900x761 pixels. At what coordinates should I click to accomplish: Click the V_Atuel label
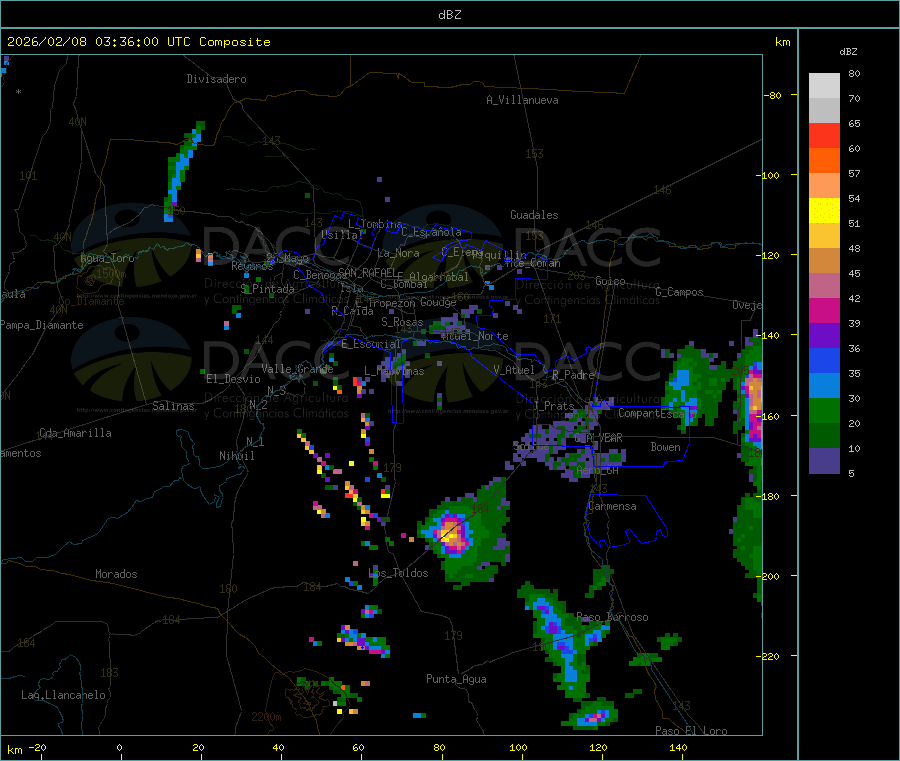pyautogui.click(x=514, y=370)
